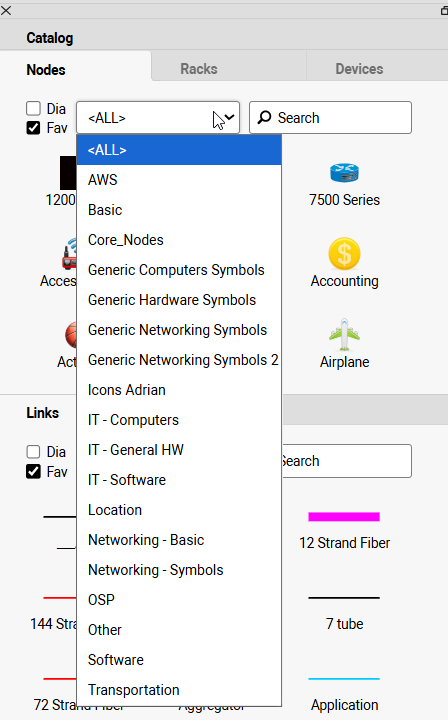Click the Accounting label
Viewport: 448px width, 720px height.
tap(344, 281)
